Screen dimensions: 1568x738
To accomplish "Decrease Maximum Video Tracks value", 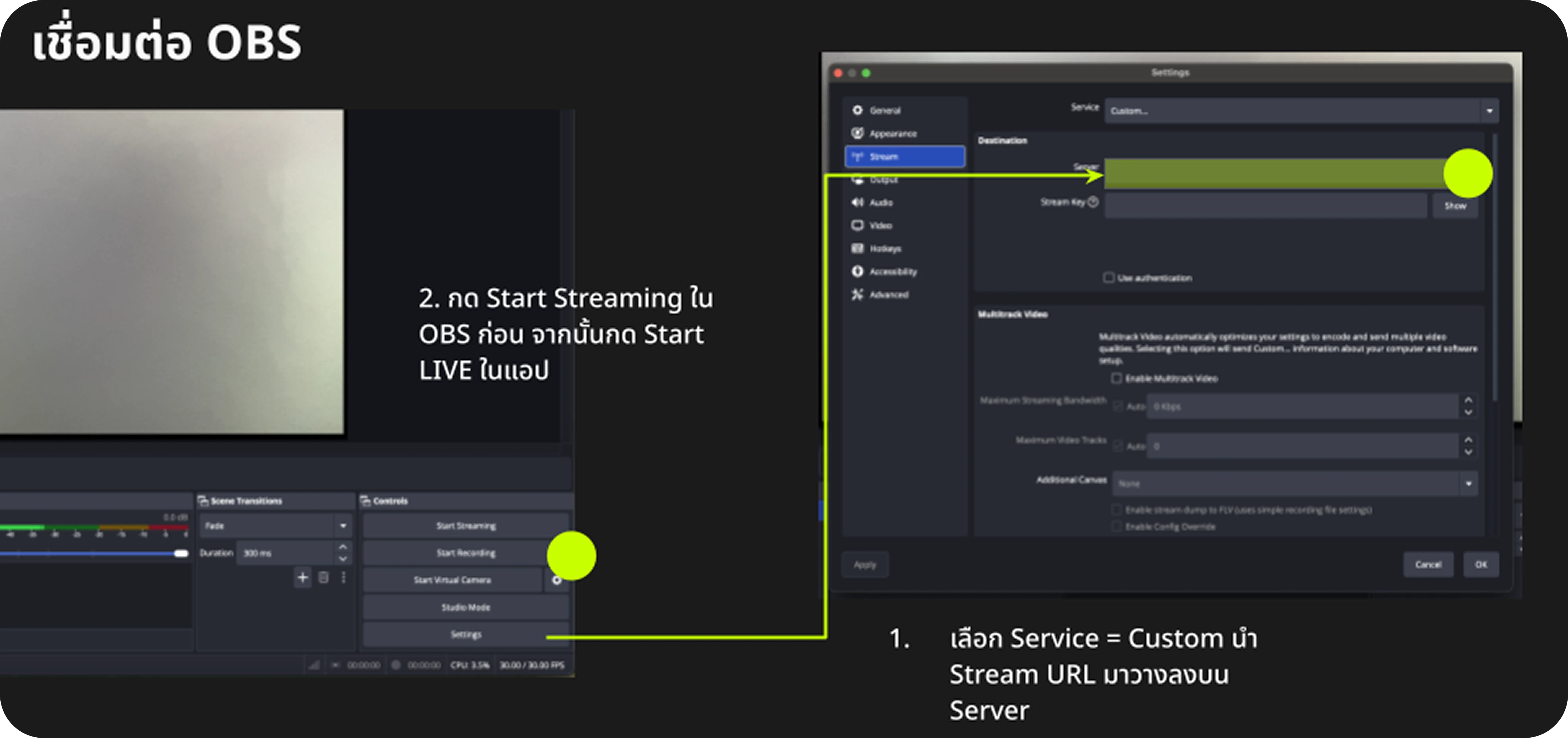I will coord(1468,452).
